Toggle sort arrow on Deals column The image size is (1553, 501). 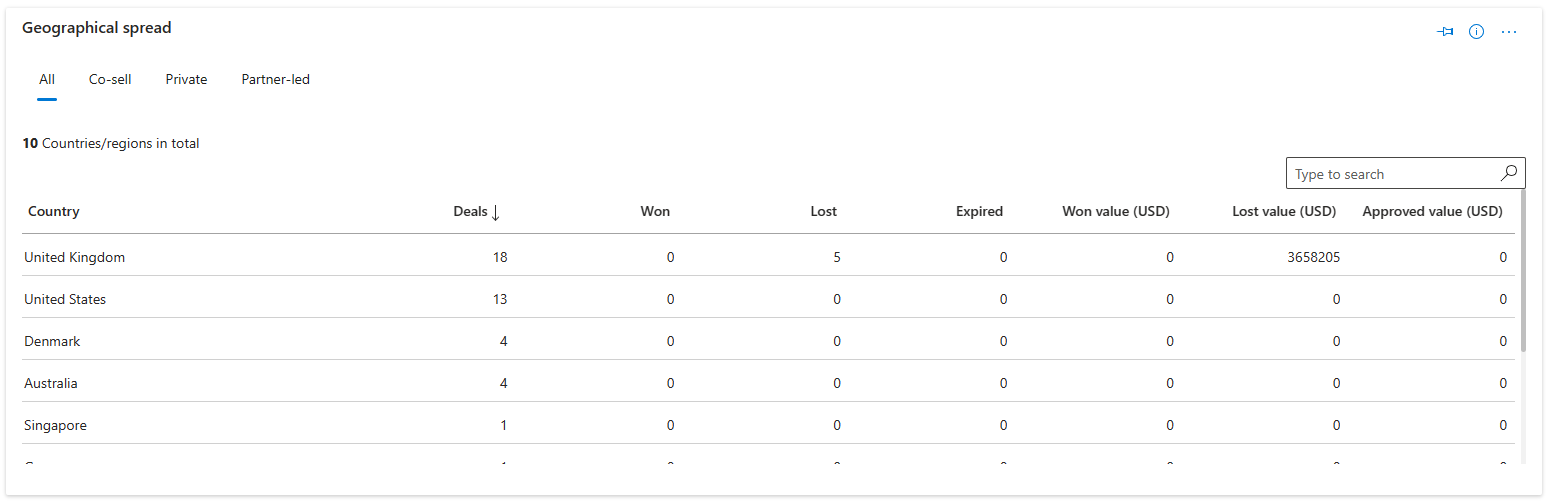496,212
